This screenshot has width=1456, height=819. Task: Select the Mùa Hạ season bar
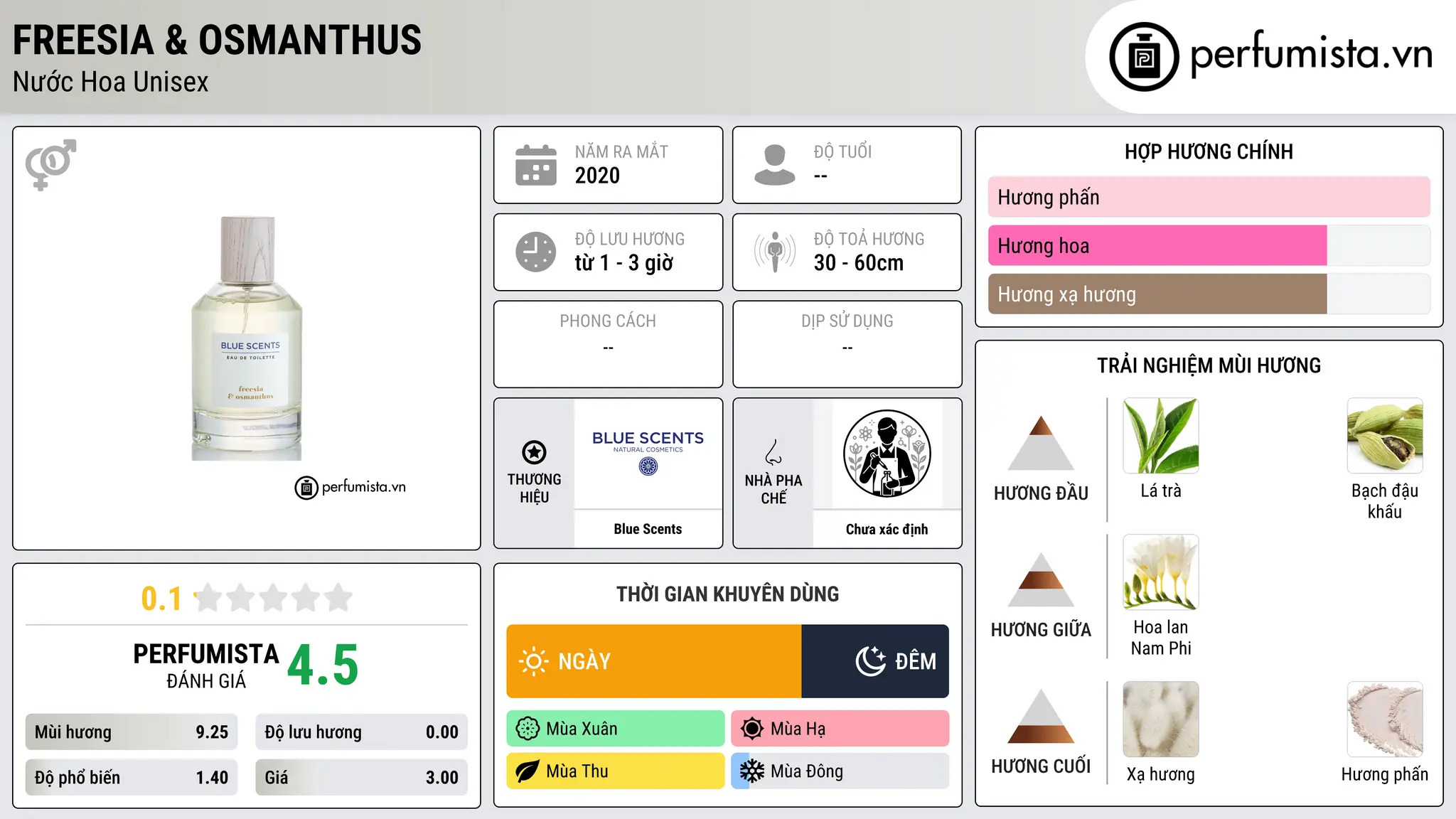click(840, 729)
